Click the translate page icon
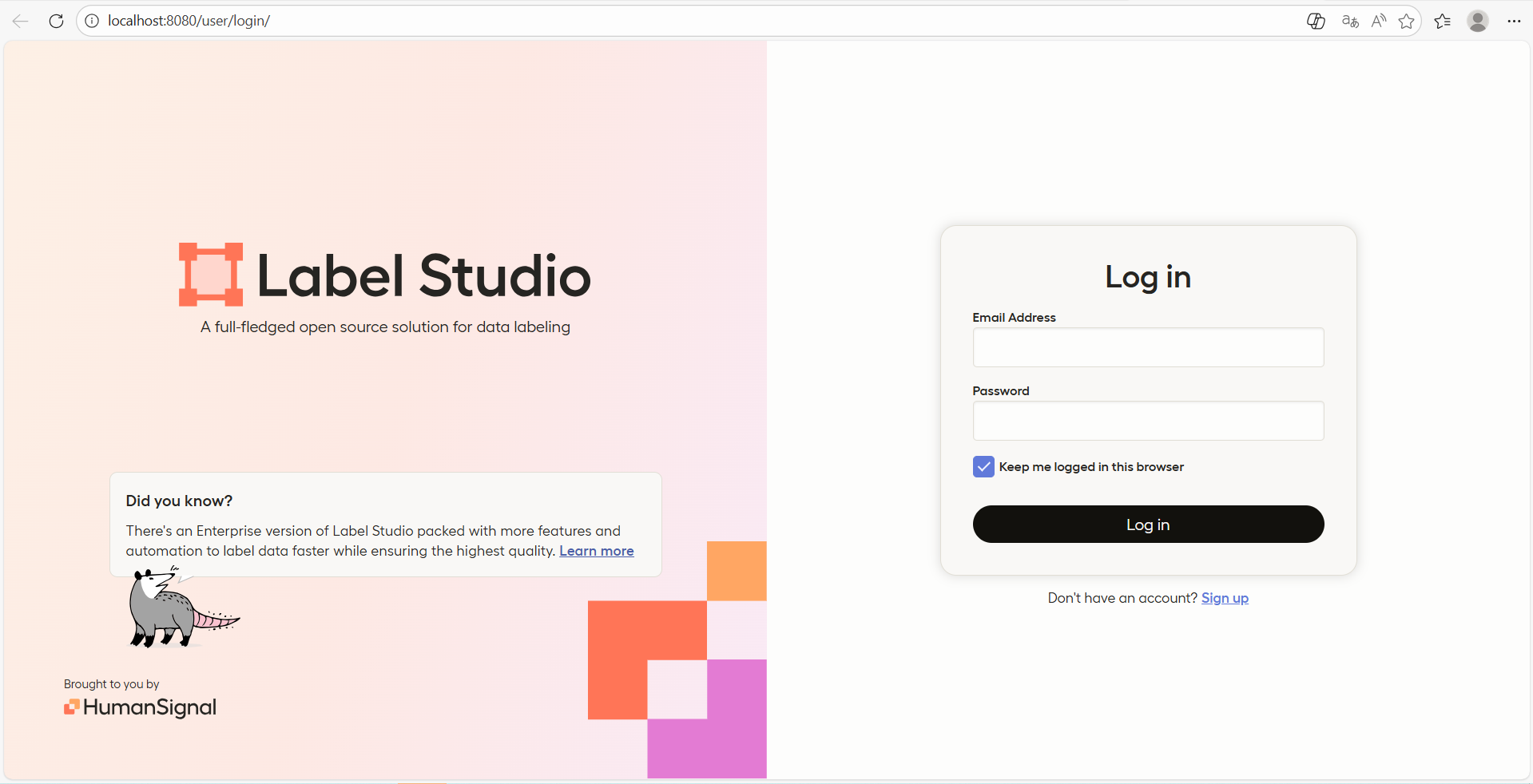Screen dimensions: 1533x784 pyautogui.click(x=1350, y=21)
